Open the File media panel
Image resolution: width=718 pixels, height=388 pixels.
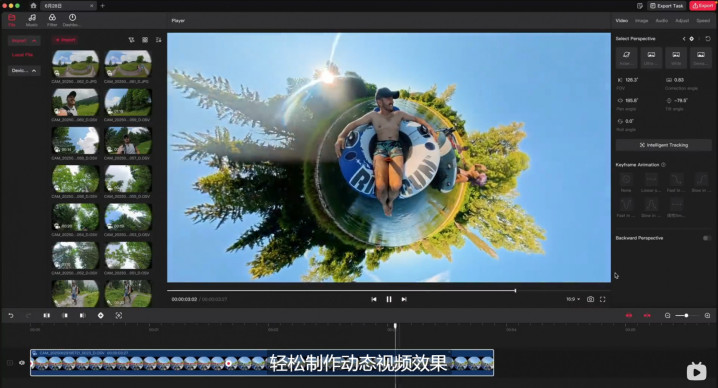point(12,20)
